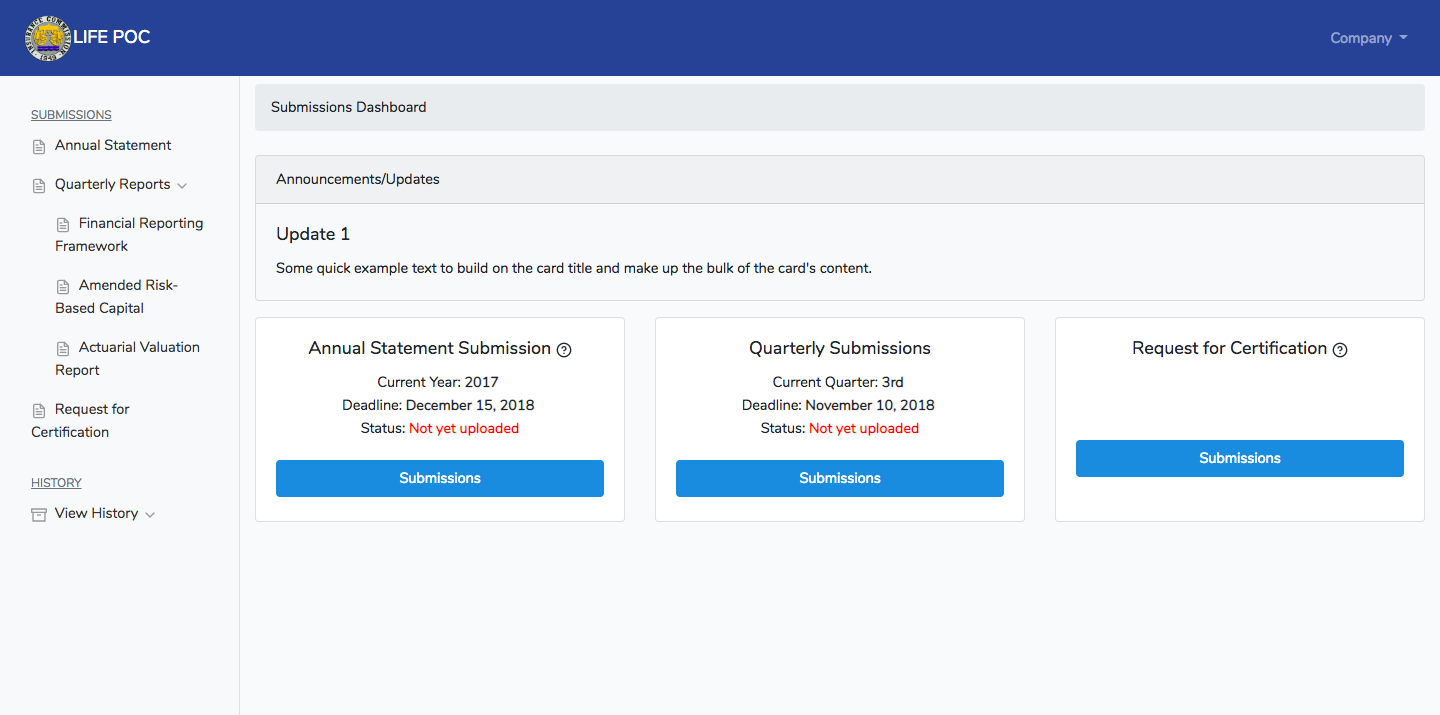1440x715 pixels.
Task: Click the archive box icon beside View History
Action: tap(39, 515)
